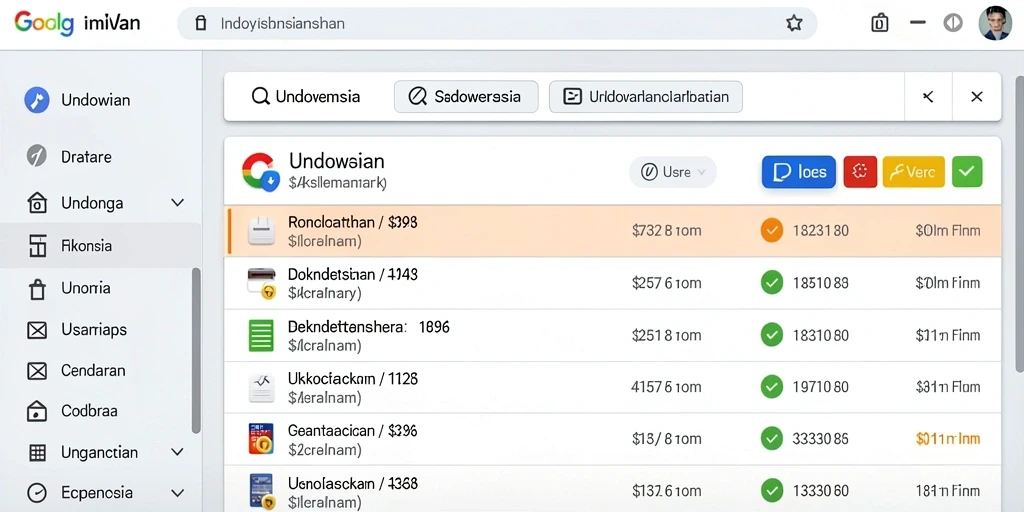1024x512 pixels.
Task: Click the Roncloatthan file icon
Action: [261, 231]
